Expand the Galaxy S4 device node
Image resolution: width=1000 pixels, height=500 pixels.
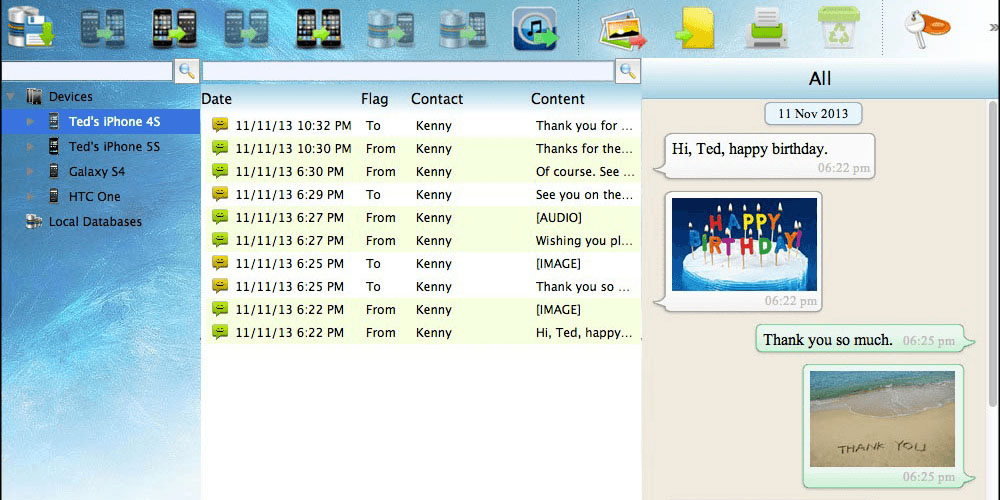30,172
